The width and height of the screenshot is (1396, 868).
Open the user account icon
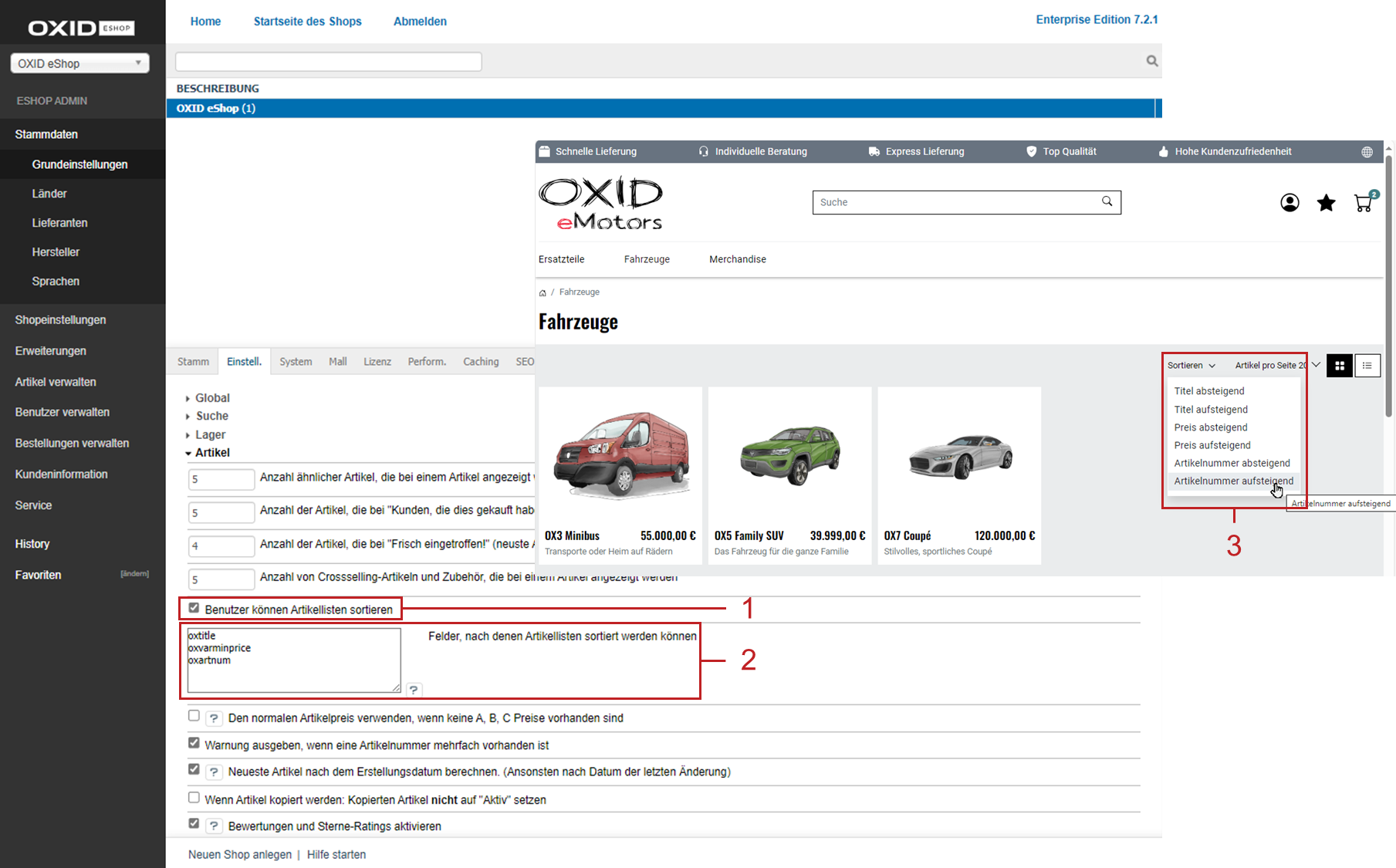(1289, 203)
